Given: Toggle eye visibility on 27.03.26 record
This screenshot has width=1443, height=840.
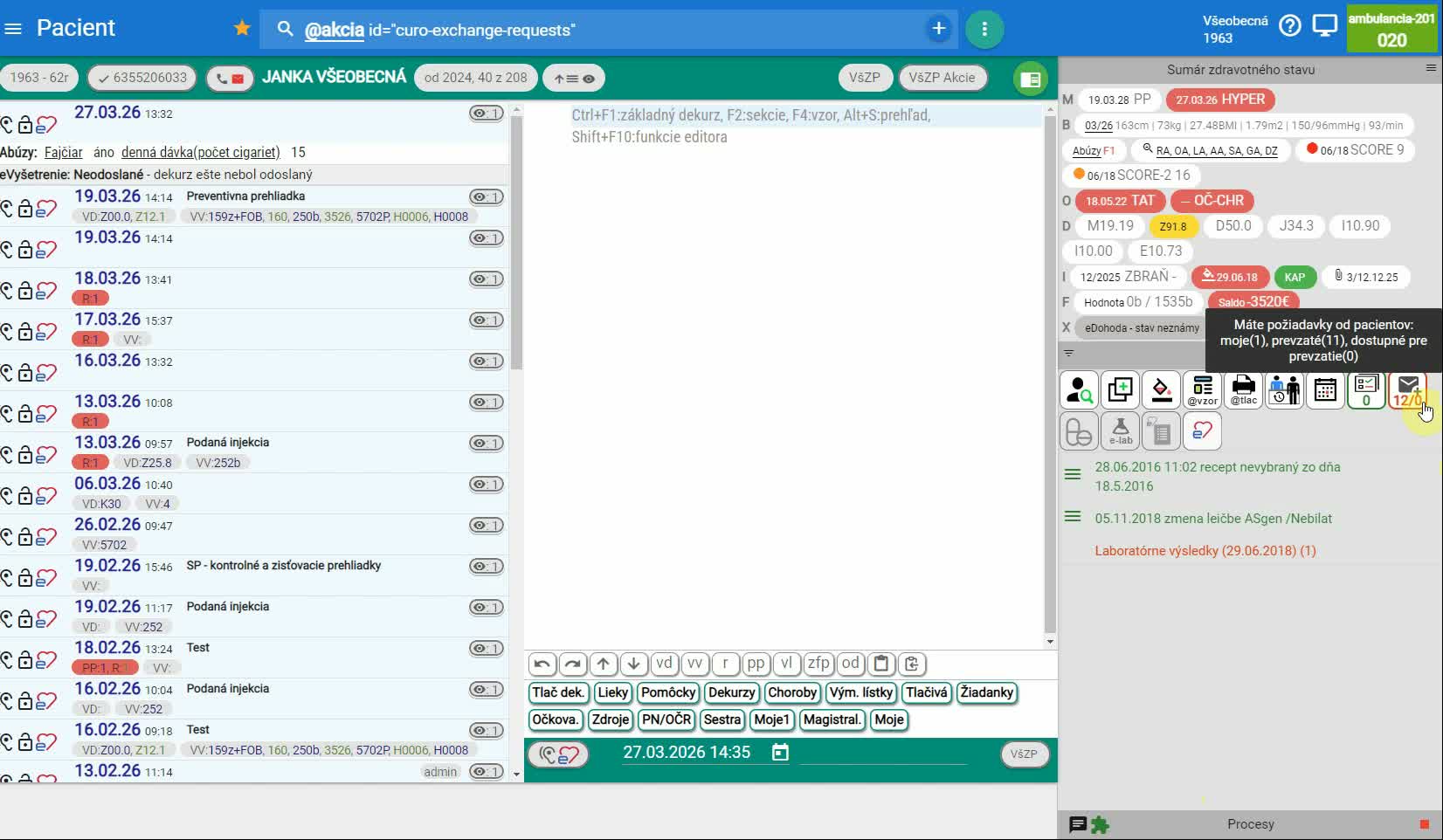Looking at the screenshot, I should pos(486,114).
